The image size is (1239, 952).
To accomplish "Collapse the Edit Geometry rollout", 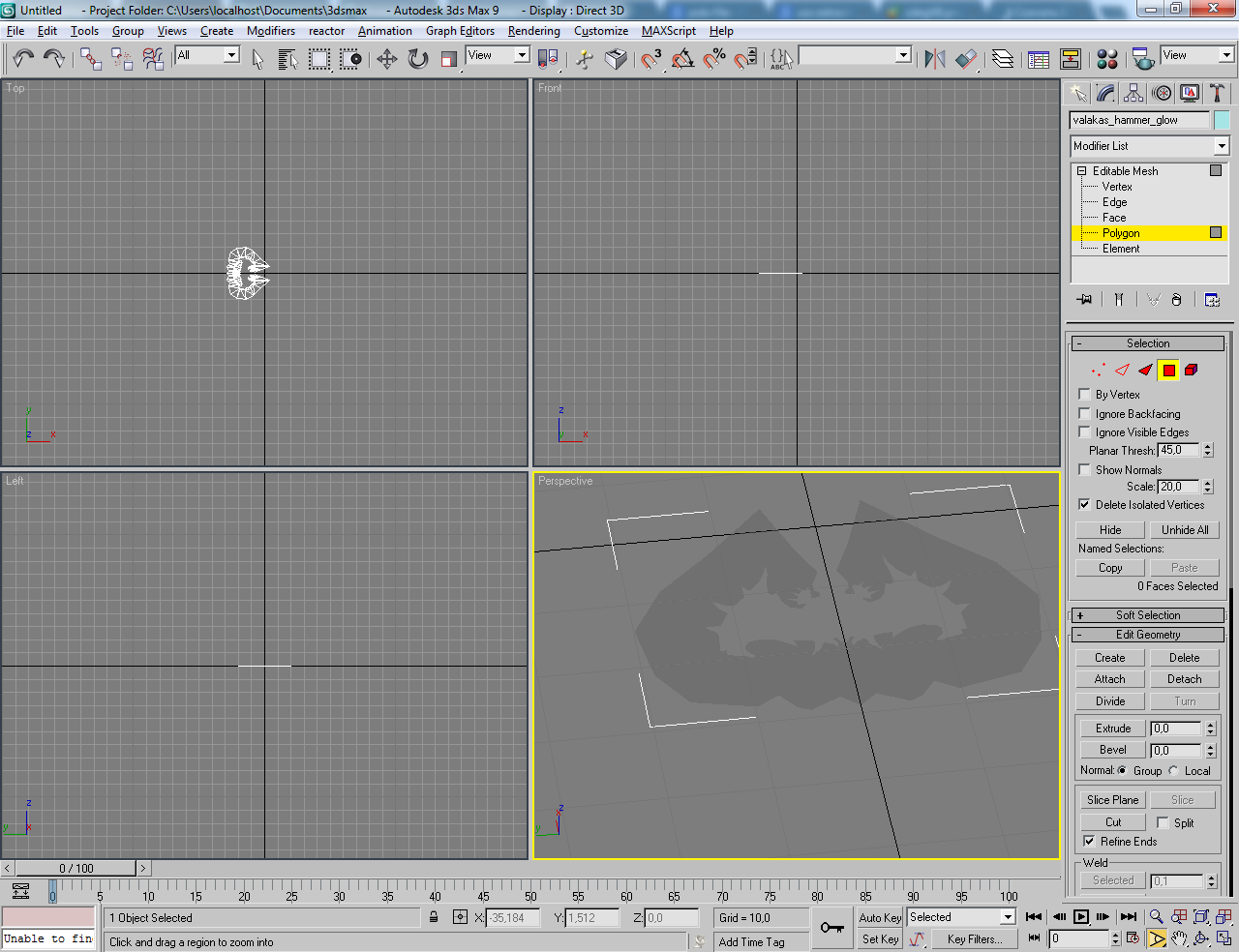I will tap(1148, 635).
